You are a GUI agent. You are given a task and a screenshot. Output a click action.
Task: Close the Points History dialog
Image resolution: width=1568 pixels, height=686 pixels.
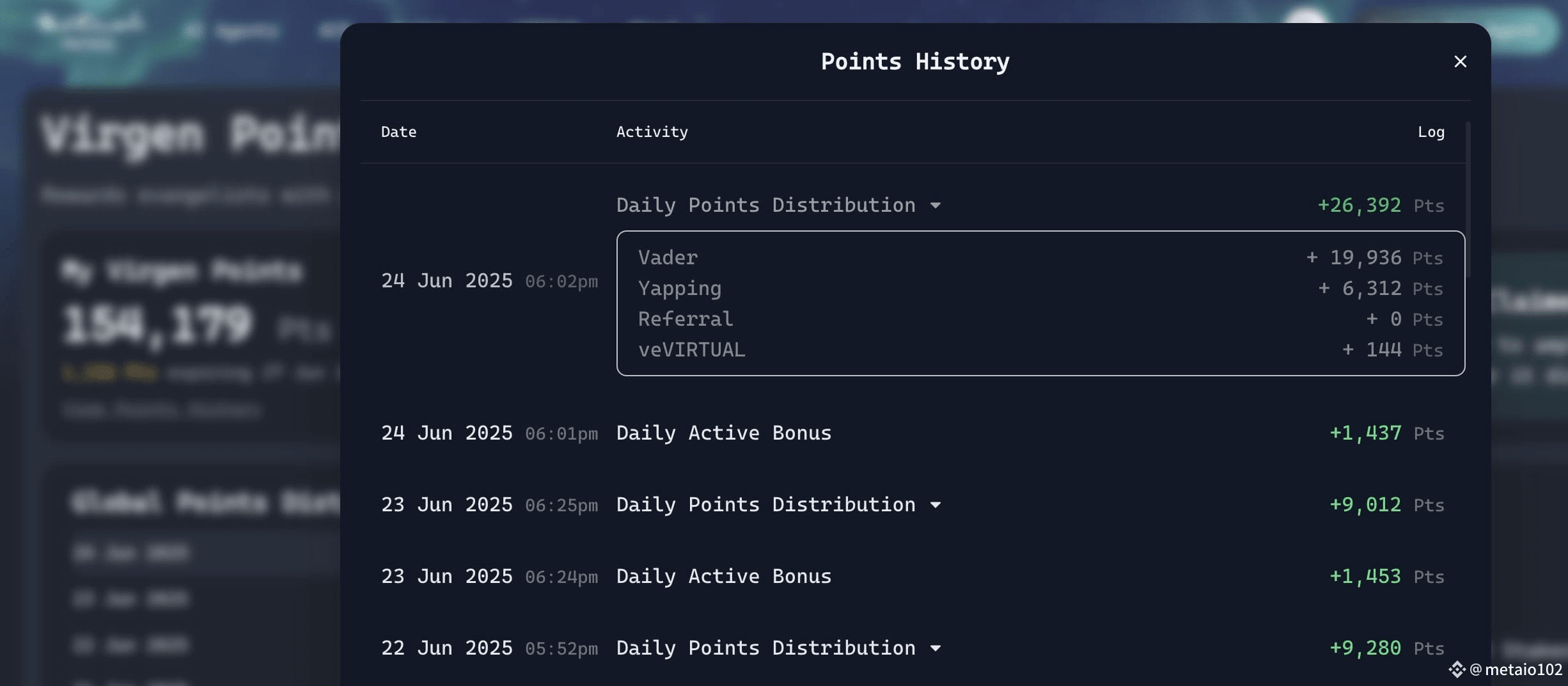(1460, 61)
